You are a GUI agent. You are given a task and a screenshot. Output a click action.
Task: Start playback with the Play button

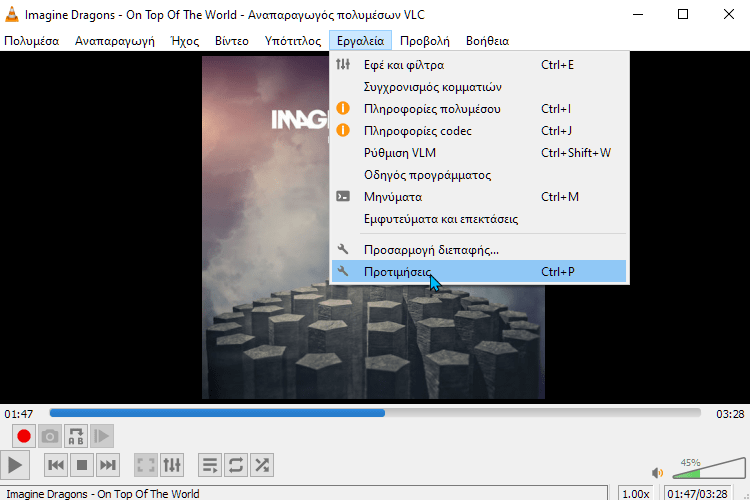coord(15,465)
